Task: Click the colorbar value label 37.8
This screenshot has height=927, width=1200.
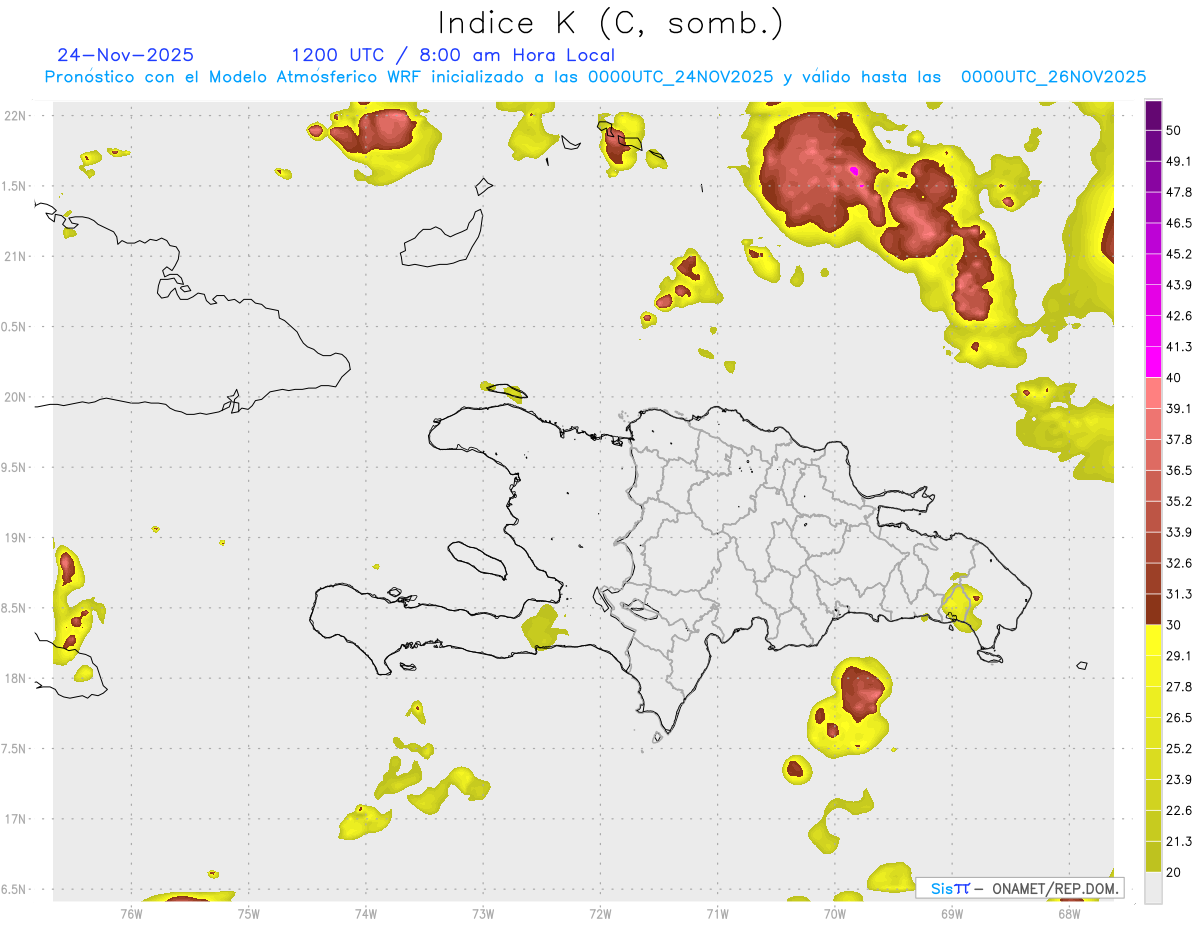Action: 1179,439
